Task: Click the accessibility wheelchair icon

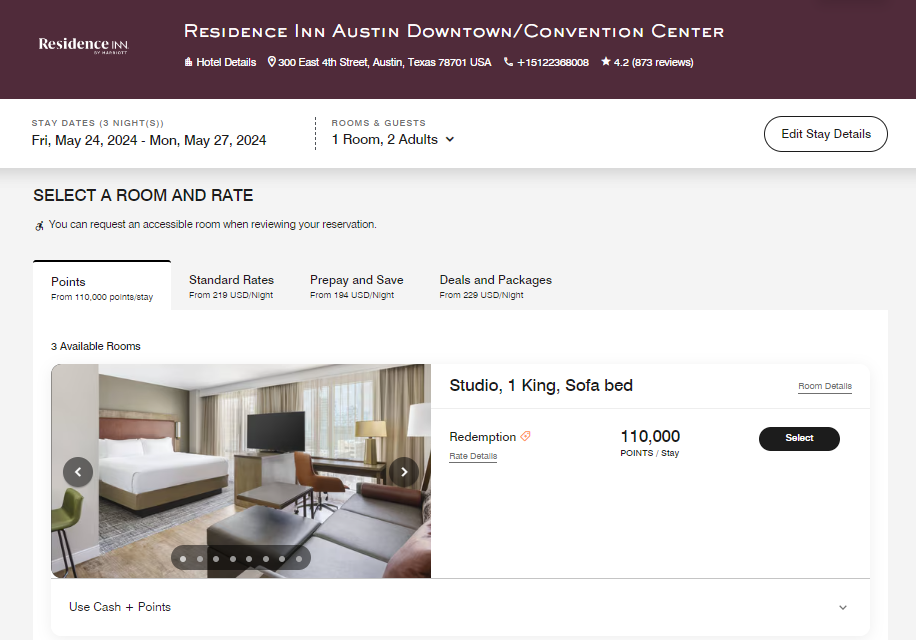Action: 38,225
